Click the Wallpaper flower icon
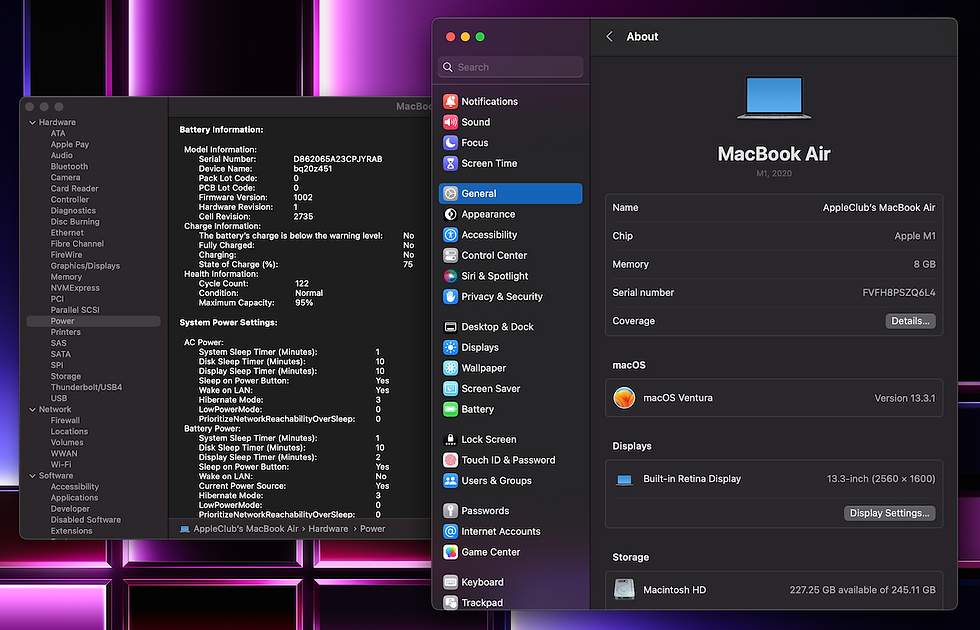The width and height of the screenshot is (980, 630). [x=450, y=368]
